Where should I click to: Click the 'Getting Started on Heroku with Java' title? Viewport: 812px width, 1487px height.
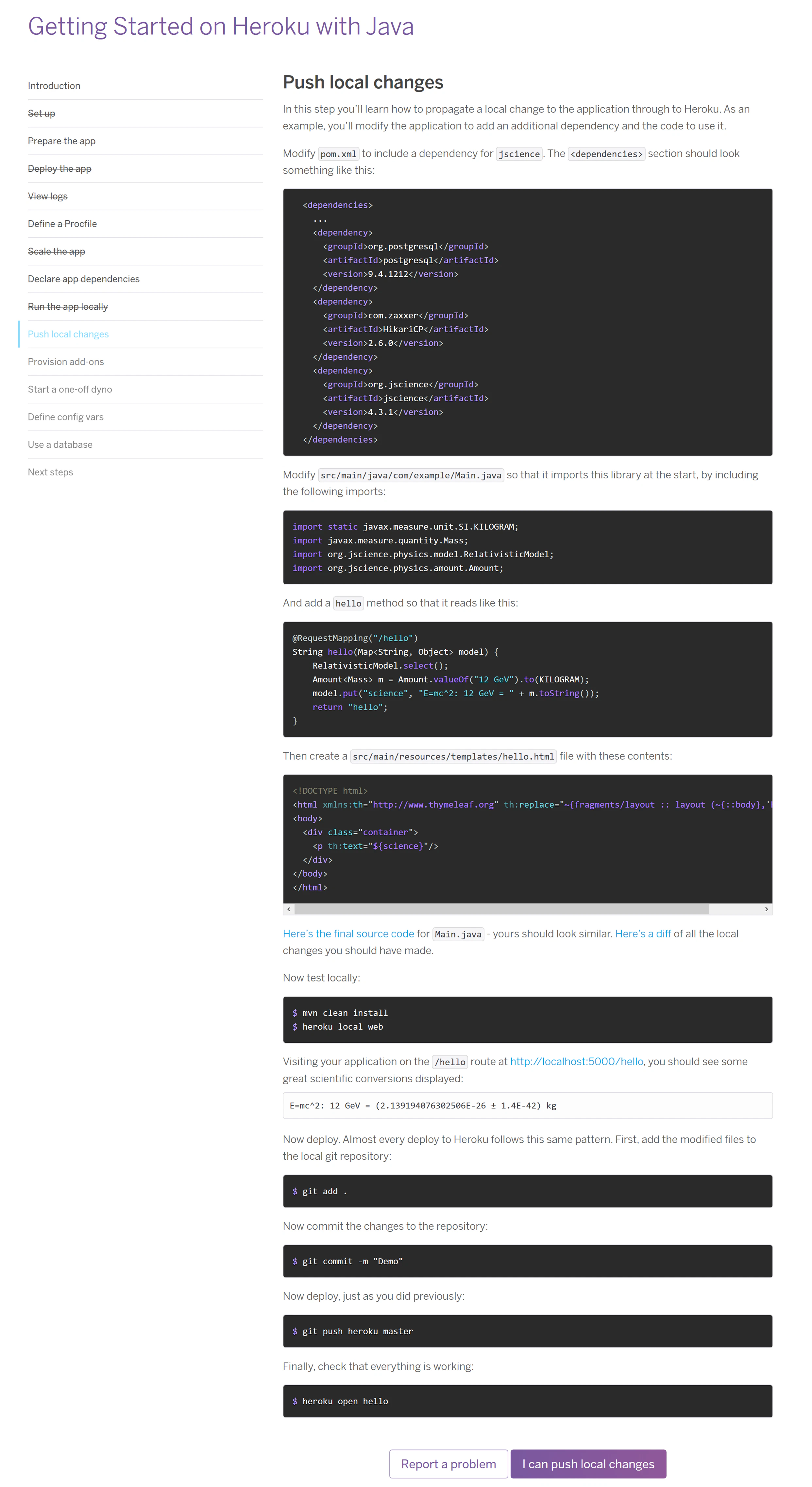tap(221, 26)
